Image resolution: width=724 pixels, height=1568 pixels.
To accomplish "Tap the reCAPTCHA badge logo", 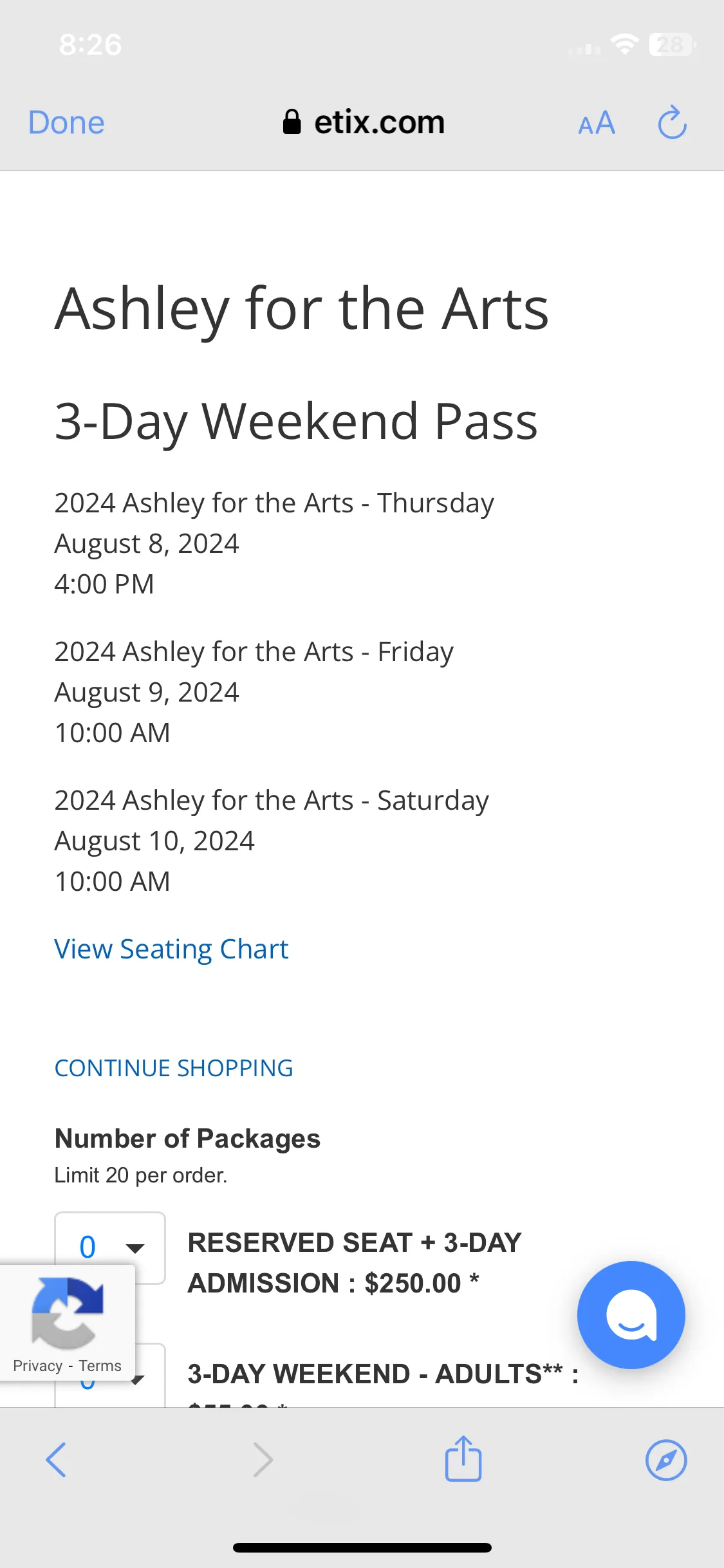I will (67, 1312).
